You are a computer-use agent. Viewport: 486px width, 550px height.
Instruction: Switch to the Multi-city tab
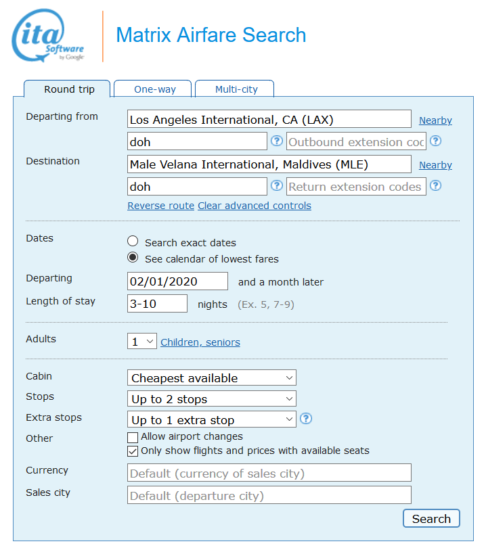pos(235,89)
